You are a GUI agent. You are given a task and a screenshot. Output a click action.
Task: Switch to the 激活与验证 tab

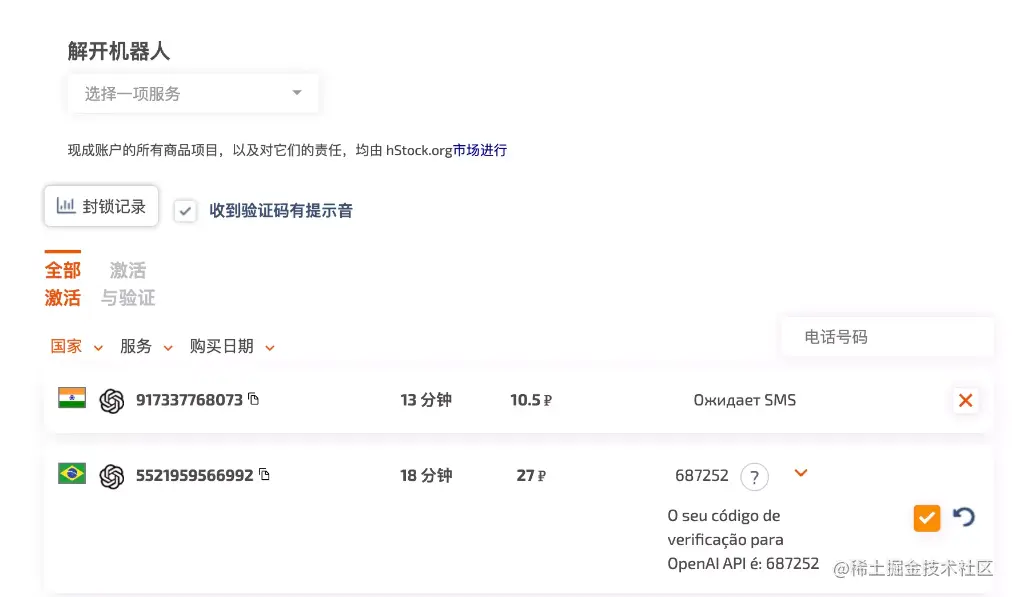pos(128,283)
